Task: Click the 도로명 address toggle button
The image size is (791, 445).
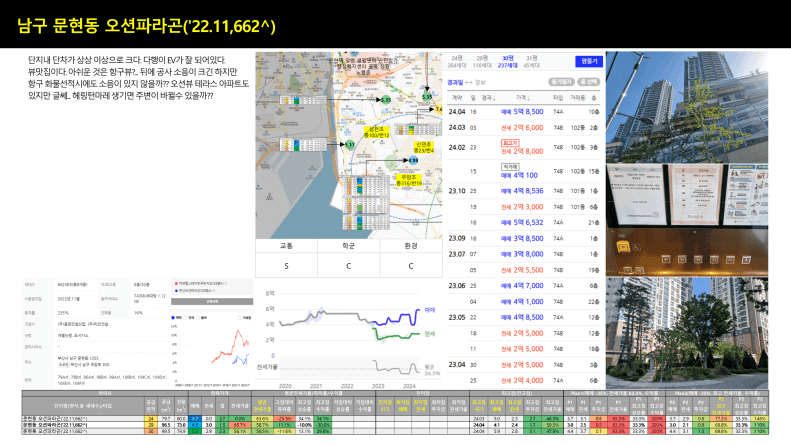Action: (x=64, y=364)
